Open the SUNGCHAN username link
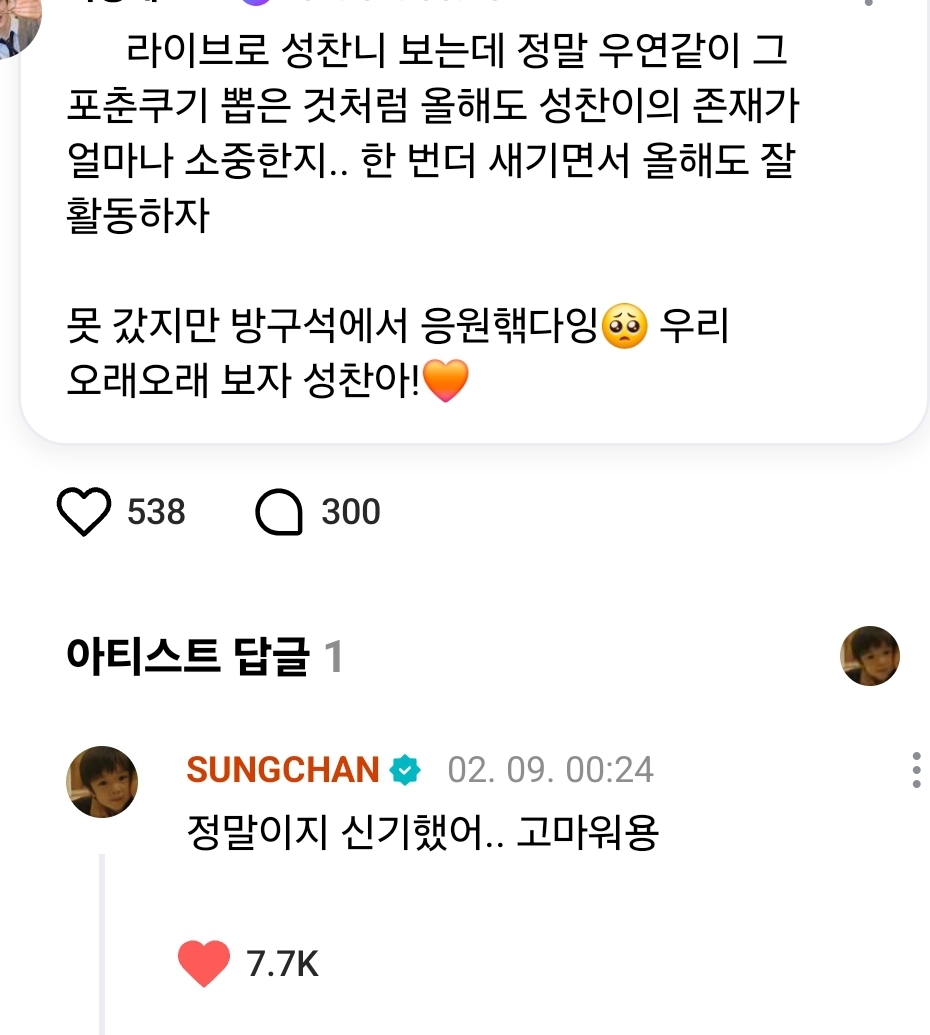 tap(282, 770)
